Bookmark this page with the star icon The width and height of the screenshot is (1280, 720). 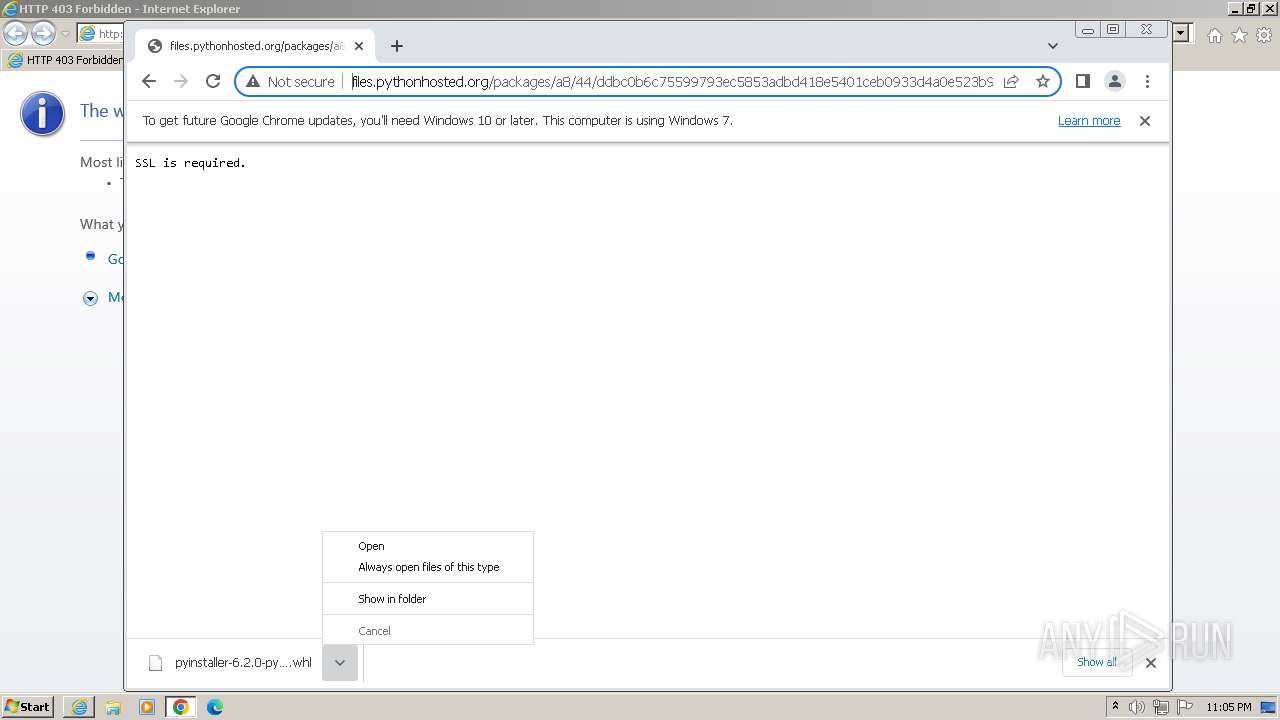tap(1043, 82)
